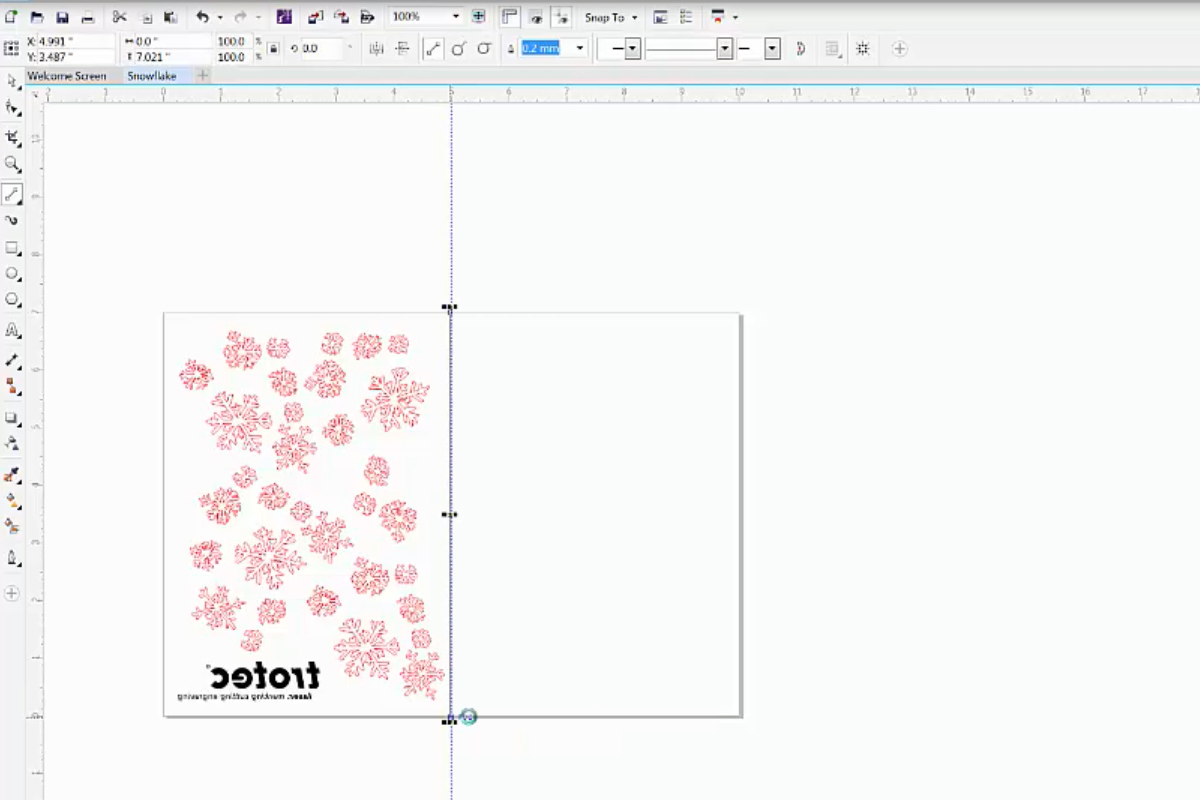The height and width of the screenshot is (800, 1200).
Task: Click the Undo arrow button
Action: pos(203,17)
